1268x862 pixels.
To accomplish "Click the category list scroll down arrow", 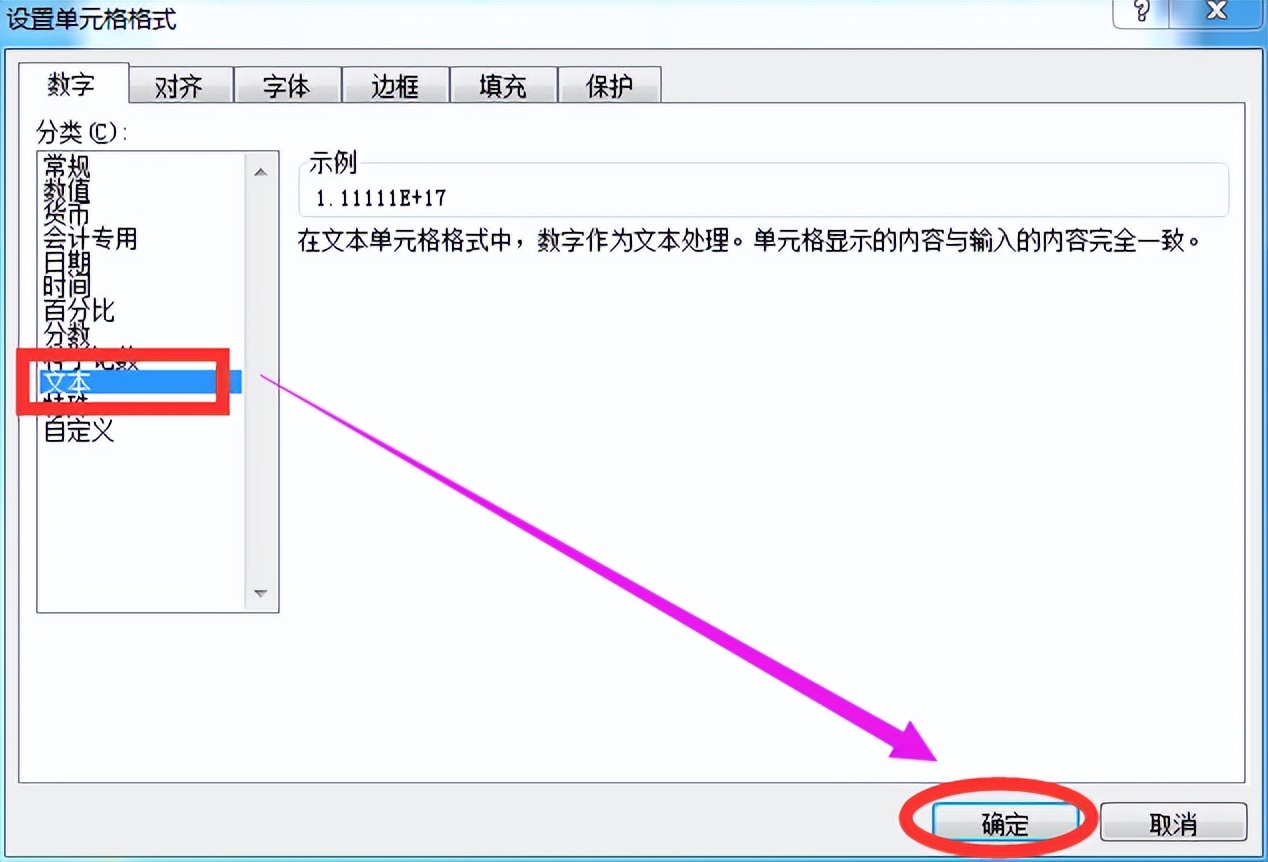I will click(x=261, y=593).
